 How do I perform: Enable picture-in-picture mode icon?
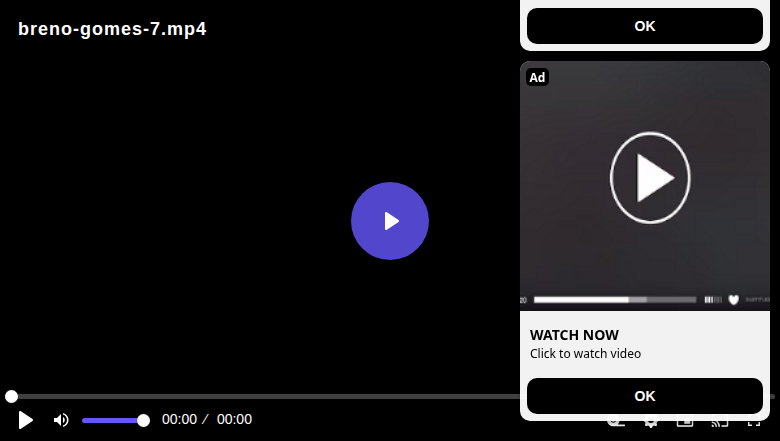[685, 424]
